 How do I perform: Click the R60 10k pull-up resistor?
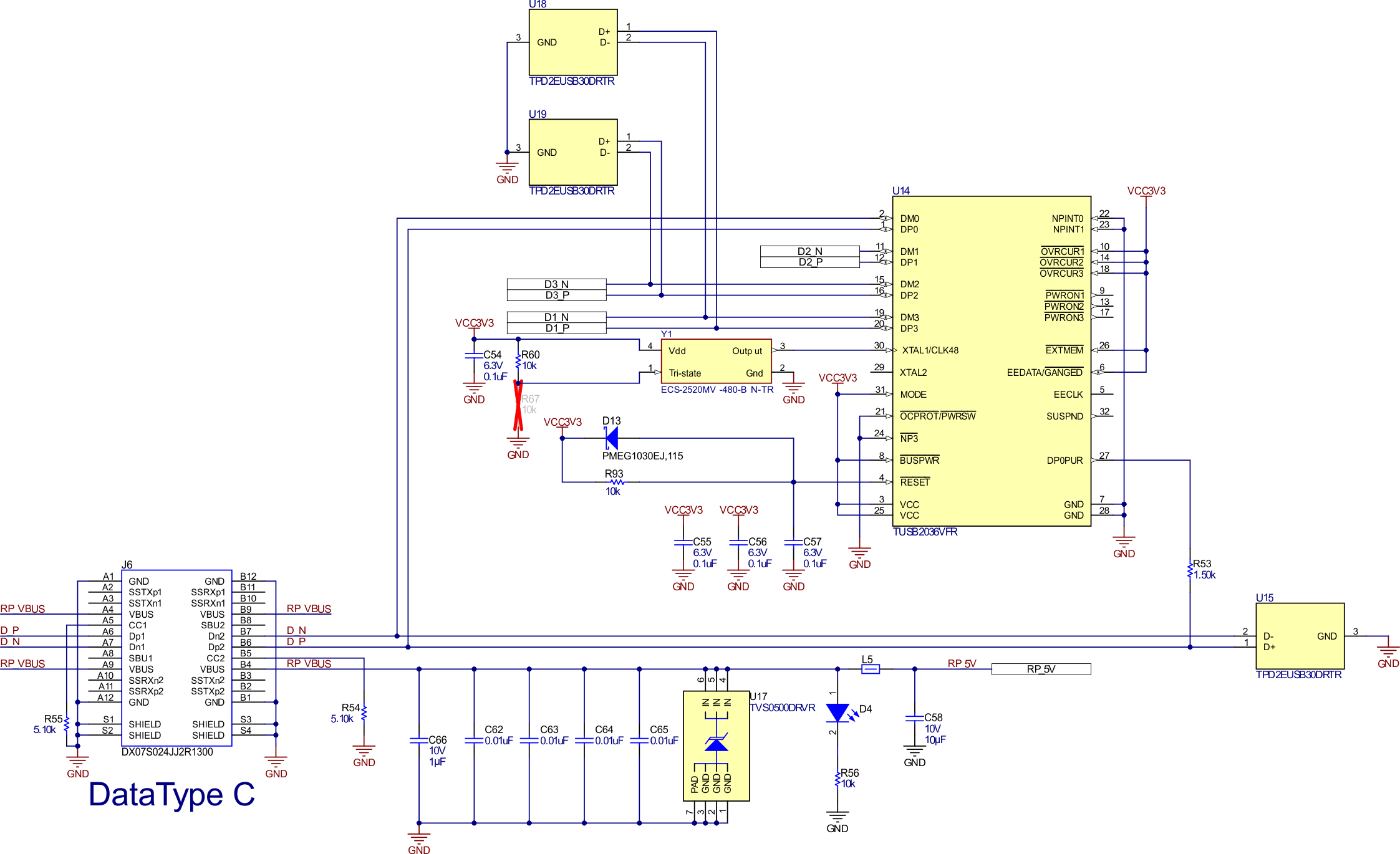[x=518, y=361]
